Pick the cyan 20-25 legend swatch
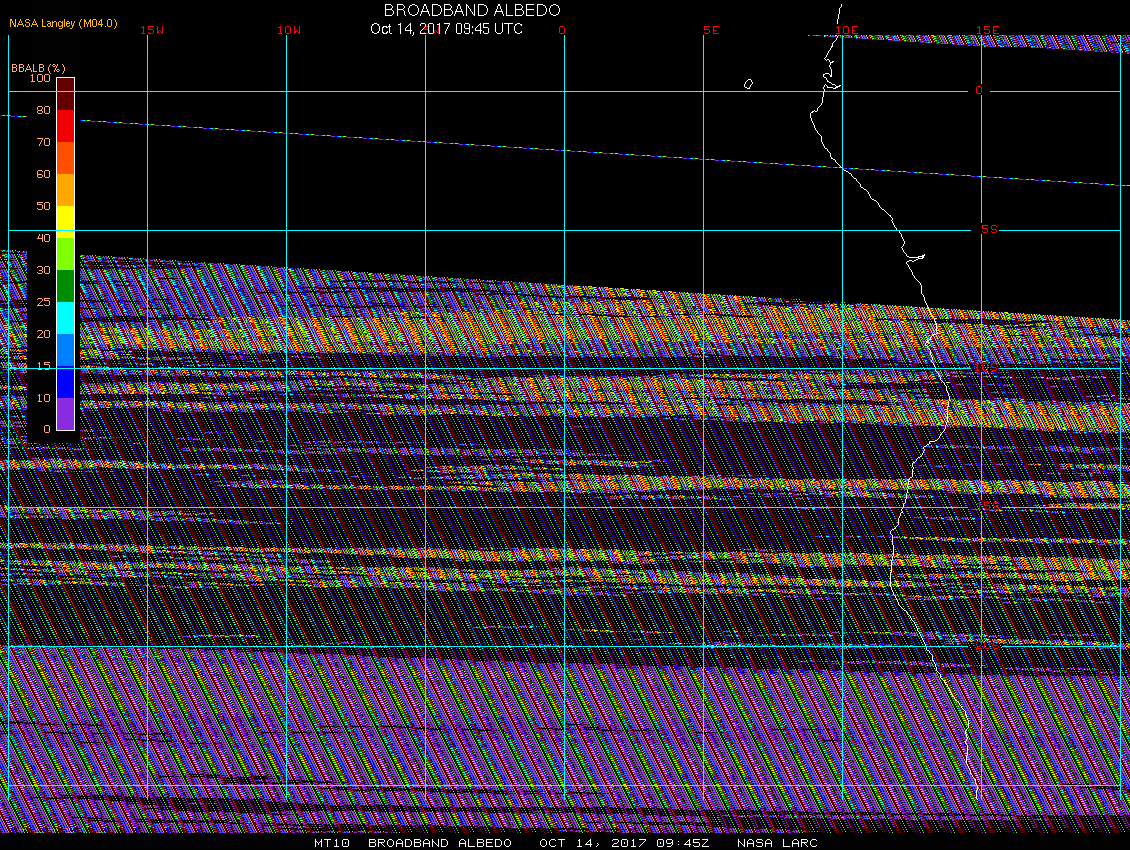The height and width of the screenshot is (850, 1130). coord(66,318)
